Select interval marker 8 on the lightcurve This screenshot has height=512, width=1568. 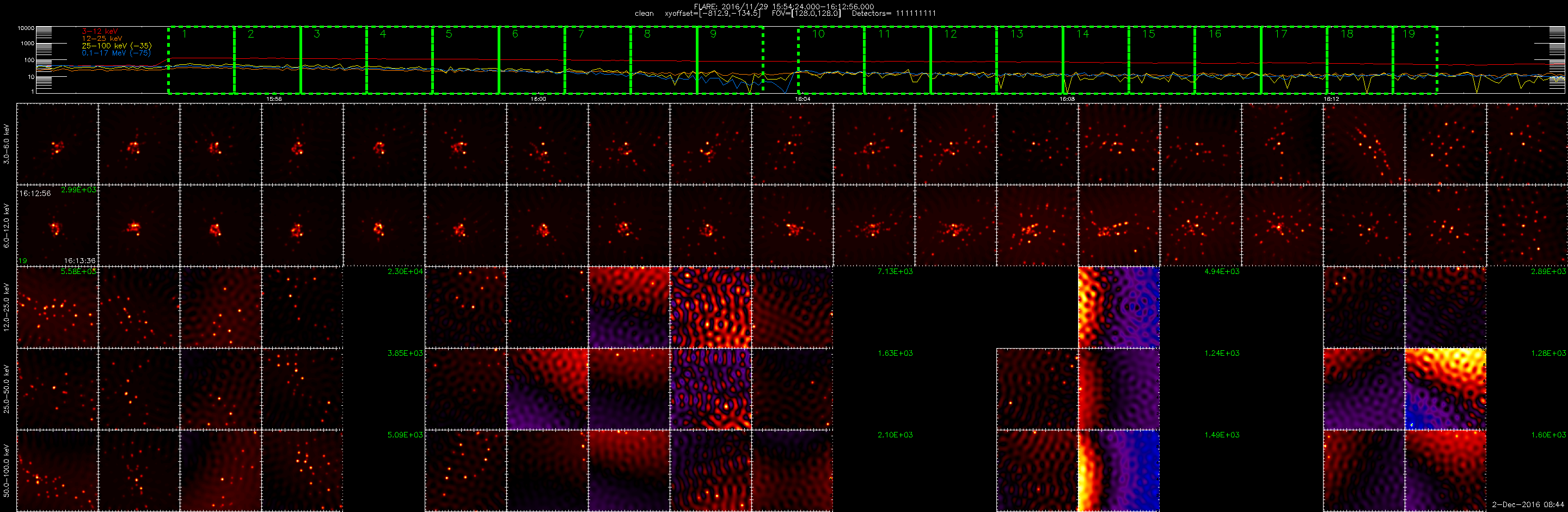tap(647, 34)
